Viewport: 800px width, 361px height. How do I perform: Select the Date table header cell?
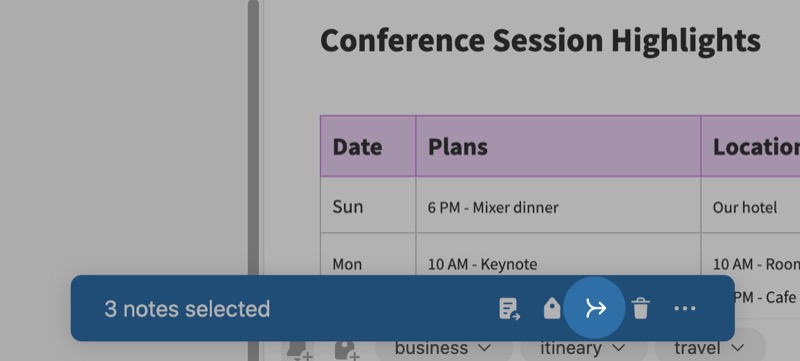coord(368,146)
